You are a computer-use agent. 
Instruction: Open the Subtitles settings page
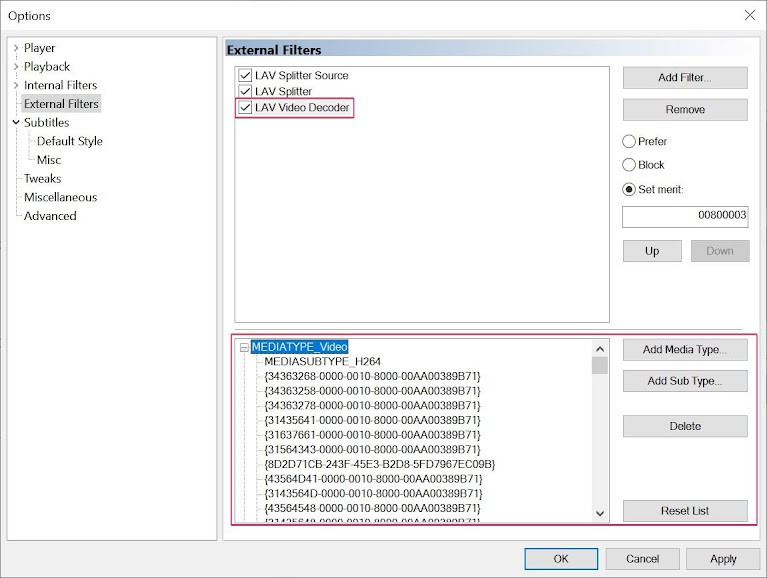pyautogui.click(x=46, y=122)
